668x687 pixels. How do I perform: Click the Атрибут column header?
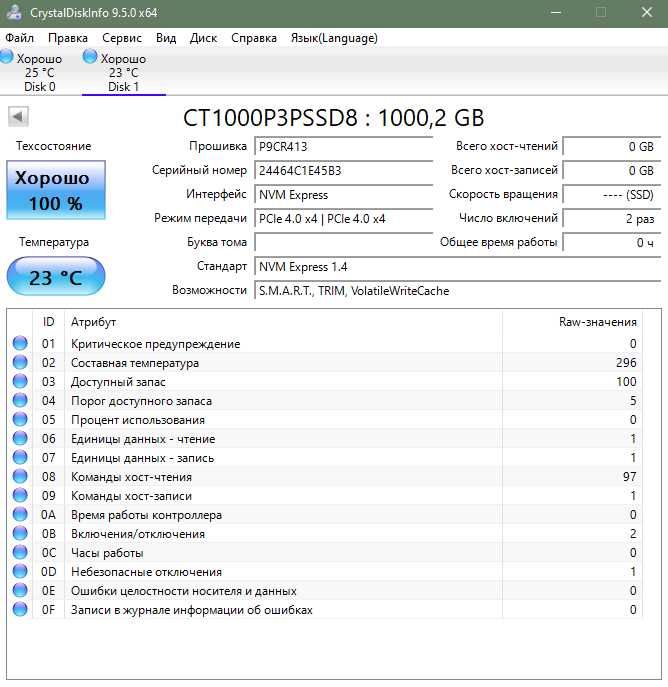pyautogui.click(x=283, y=322)
